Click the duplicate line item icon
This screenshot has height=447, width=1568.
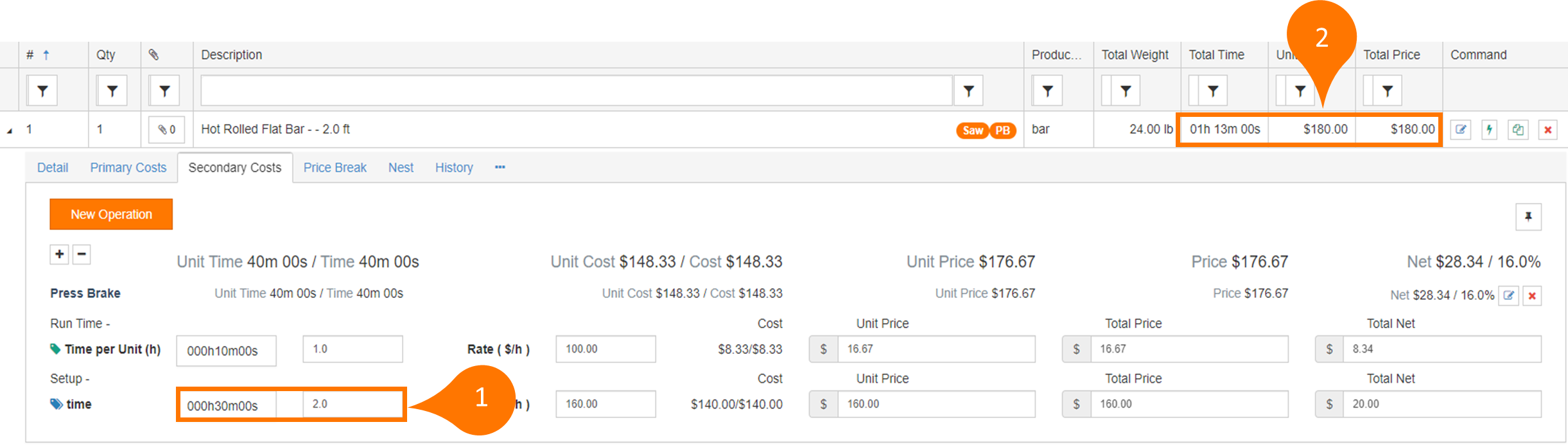coord(1518,130)
